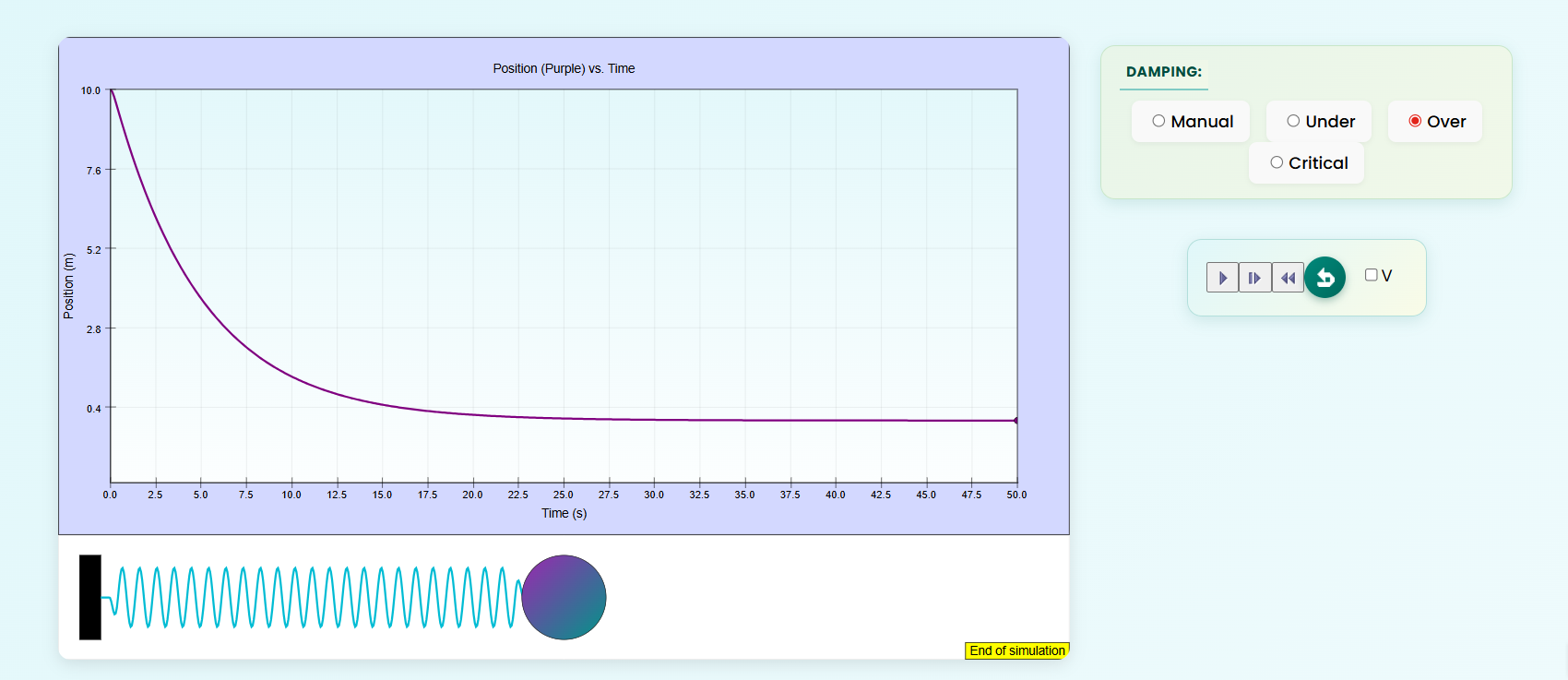This screenshot has width=1568, height=680.
Task: Click the graph title Position (Purple) vs. Time
Action: pos(564,68)
